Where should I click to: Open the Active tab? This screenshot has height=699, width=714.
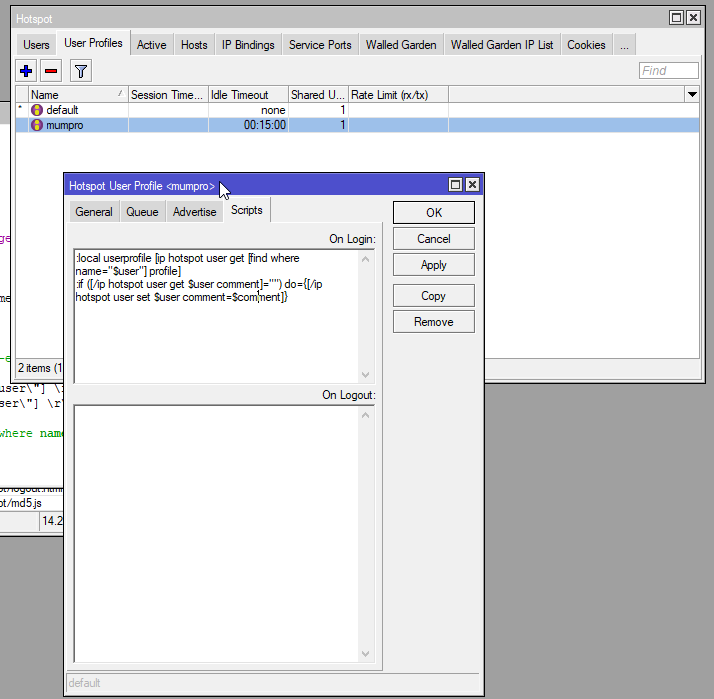tap(152, 45)
